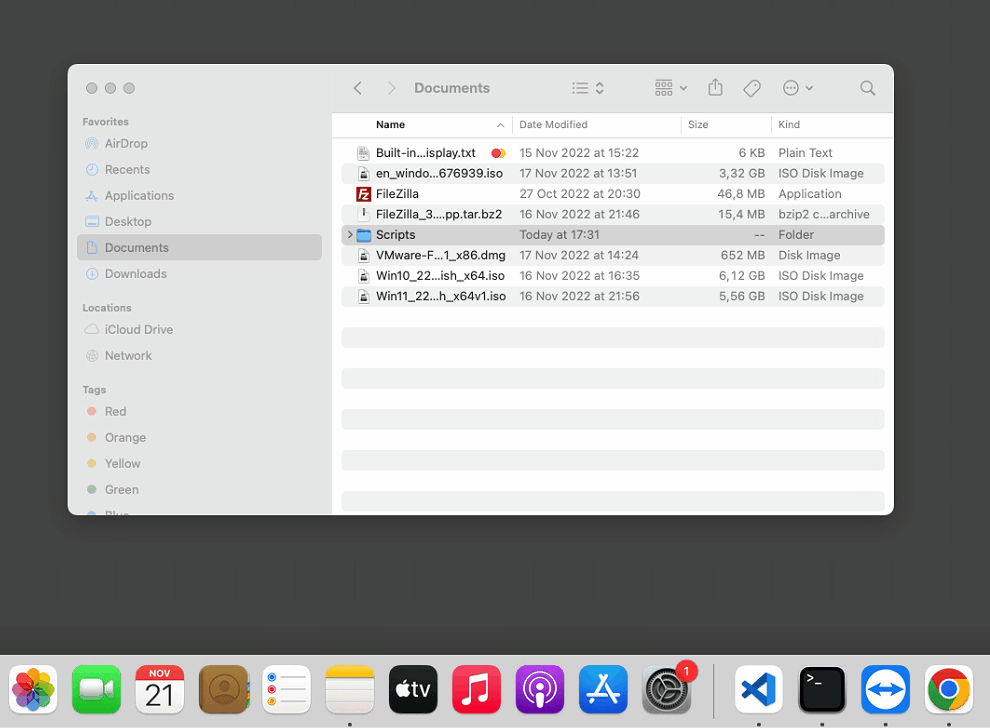990x728 pixels.
Task: Open FaceTime from the Dock
Action: (x=96, y=689)
